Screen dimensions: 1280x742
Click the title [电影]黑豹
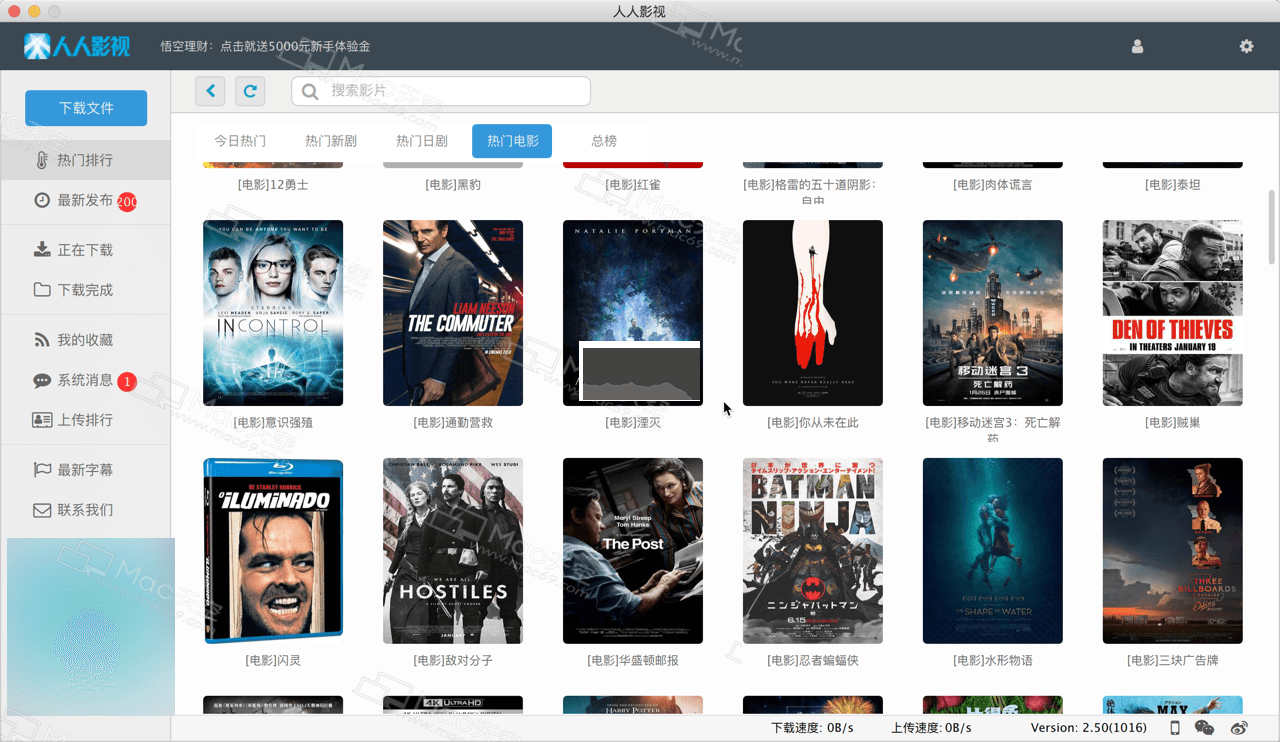click(453, 185)
